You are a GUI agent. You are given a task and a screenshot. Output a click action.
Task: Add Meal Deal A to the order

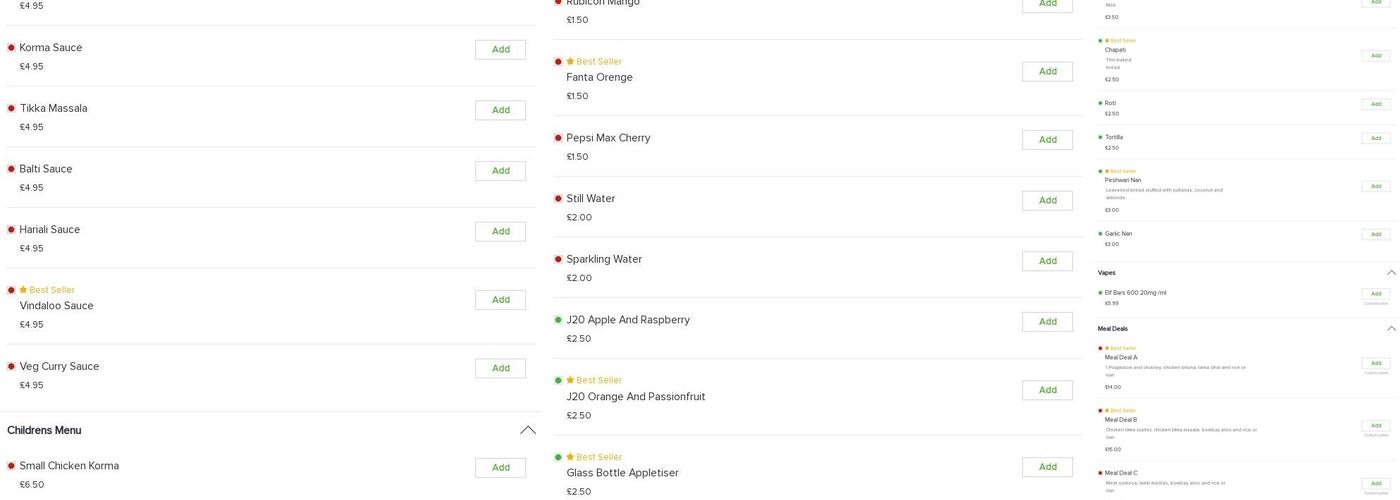coord(1376,363)
